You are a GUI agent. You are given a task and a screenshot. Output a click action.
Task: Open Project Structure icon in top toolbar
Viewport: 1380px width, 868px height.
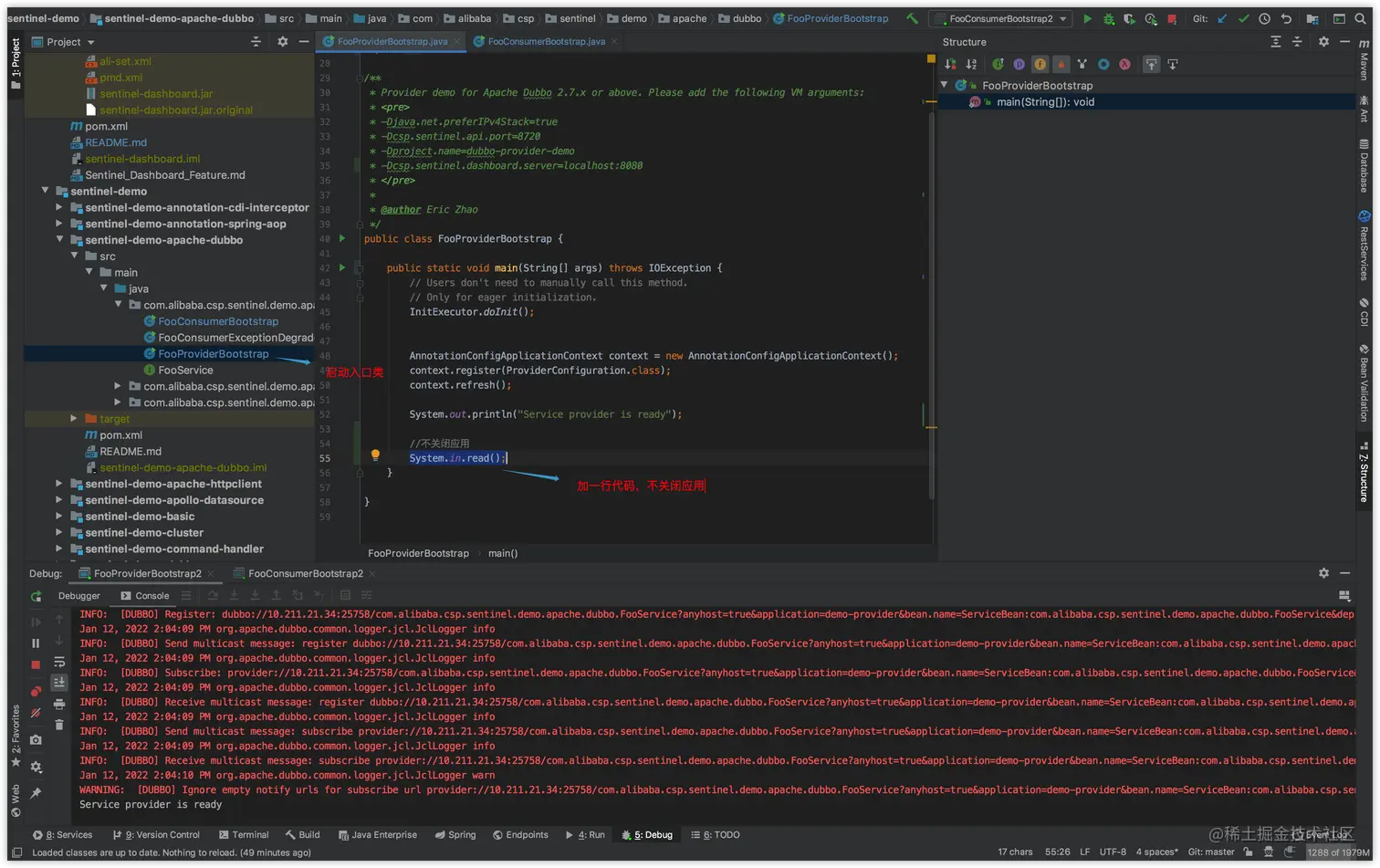pos(1312,18)
